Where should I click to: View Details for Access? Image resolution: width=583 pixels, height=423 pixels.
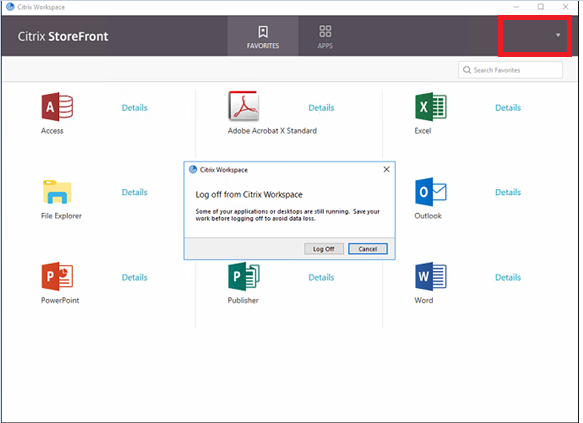click(x=135, y=108)
